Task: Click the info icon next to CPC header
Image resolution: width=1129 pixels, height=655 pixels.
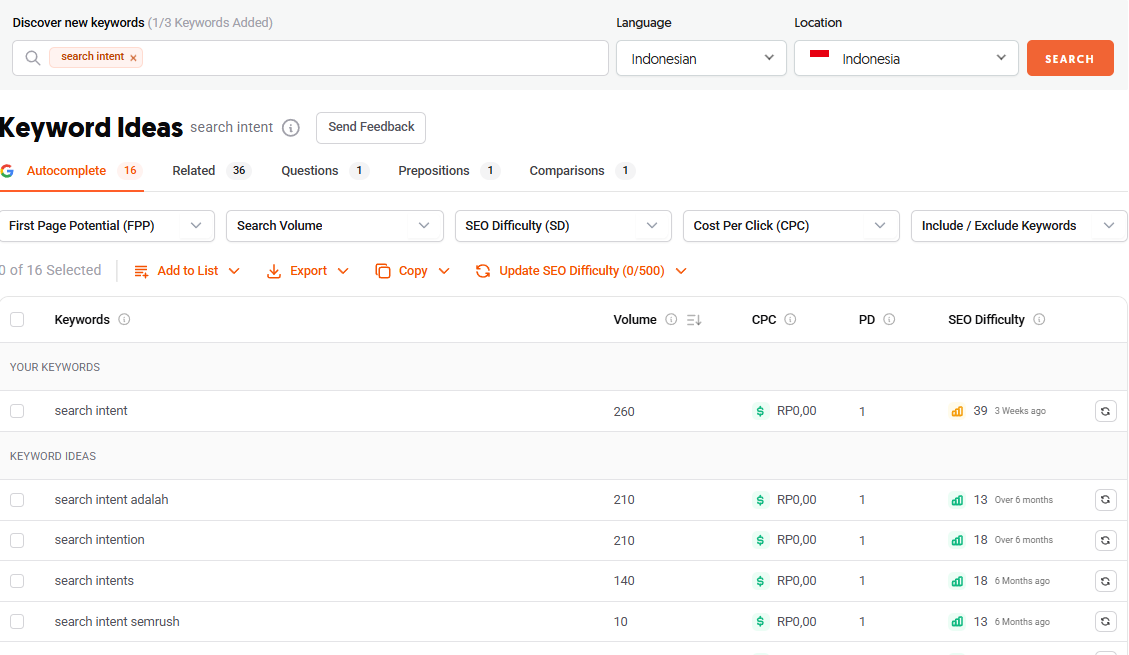Action: 790,320
